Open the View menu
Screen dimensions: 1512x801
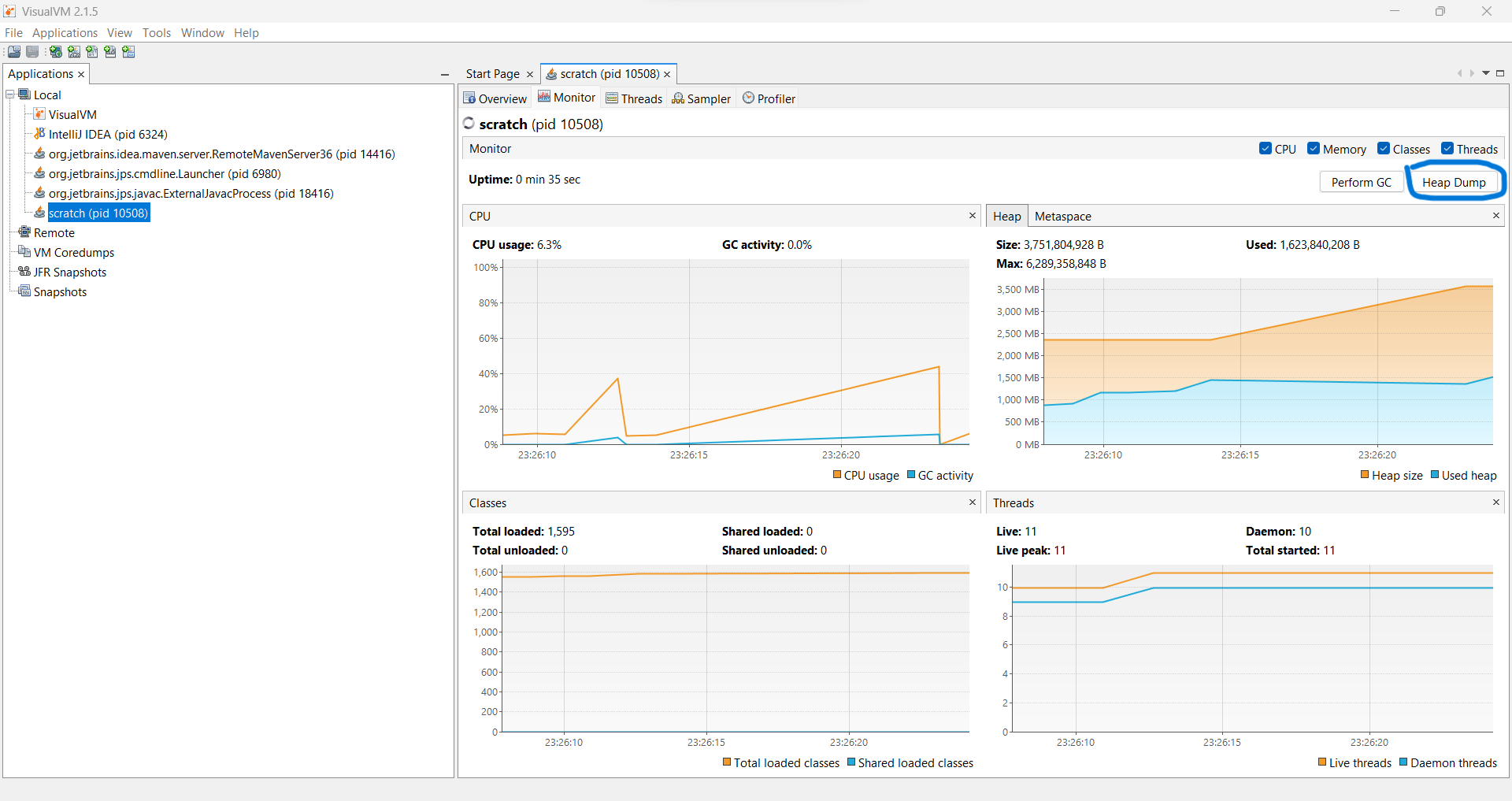tap(120, 32)
